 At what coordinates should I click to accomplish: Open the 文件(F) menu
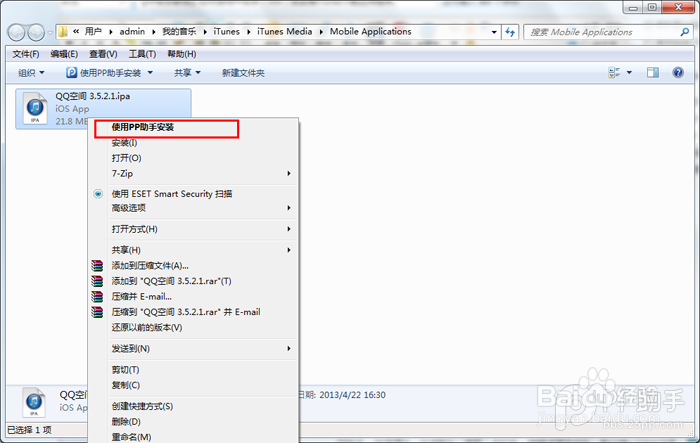coord(25,54)
